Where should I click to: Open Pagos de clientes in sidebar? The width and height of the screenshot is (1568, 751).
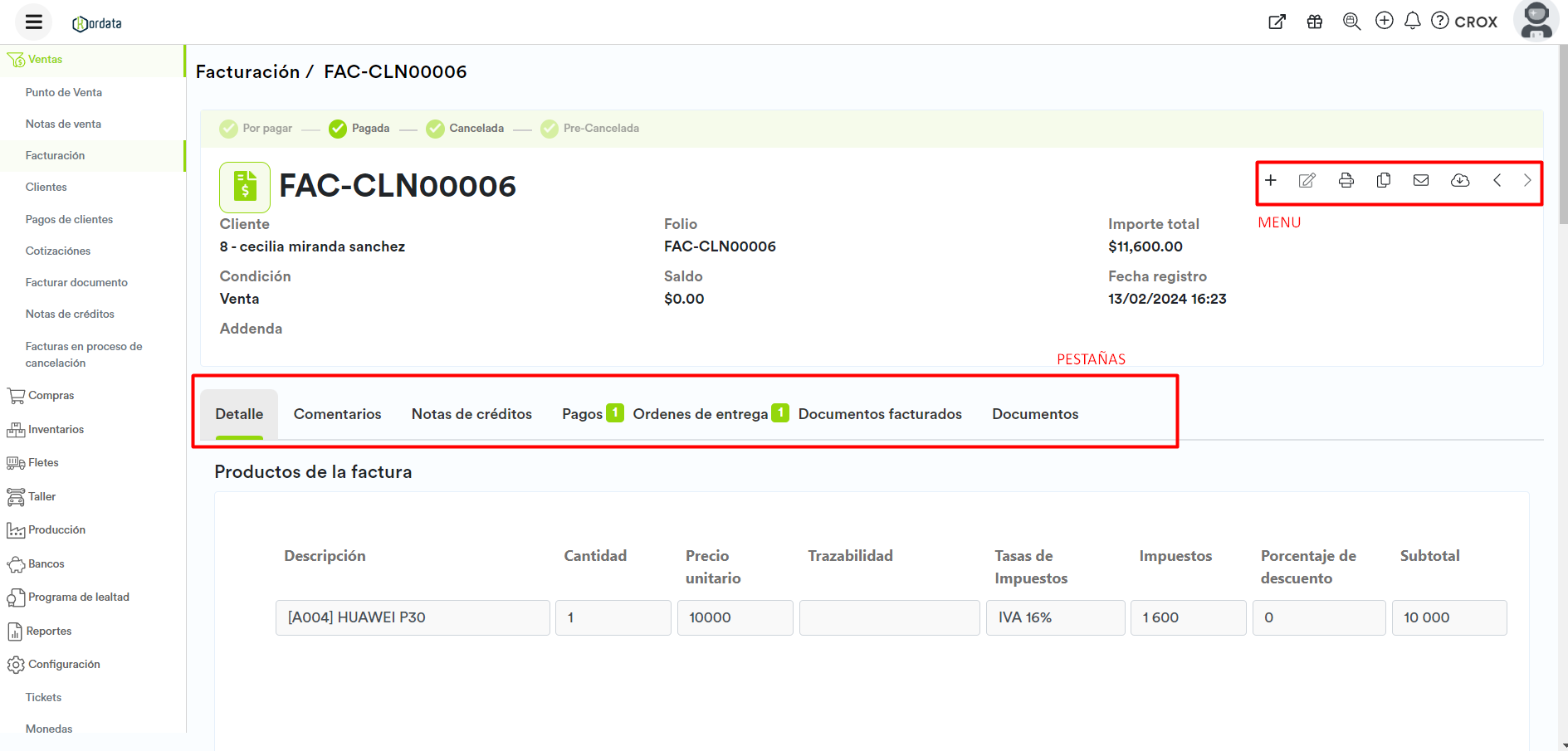(69, 219)
